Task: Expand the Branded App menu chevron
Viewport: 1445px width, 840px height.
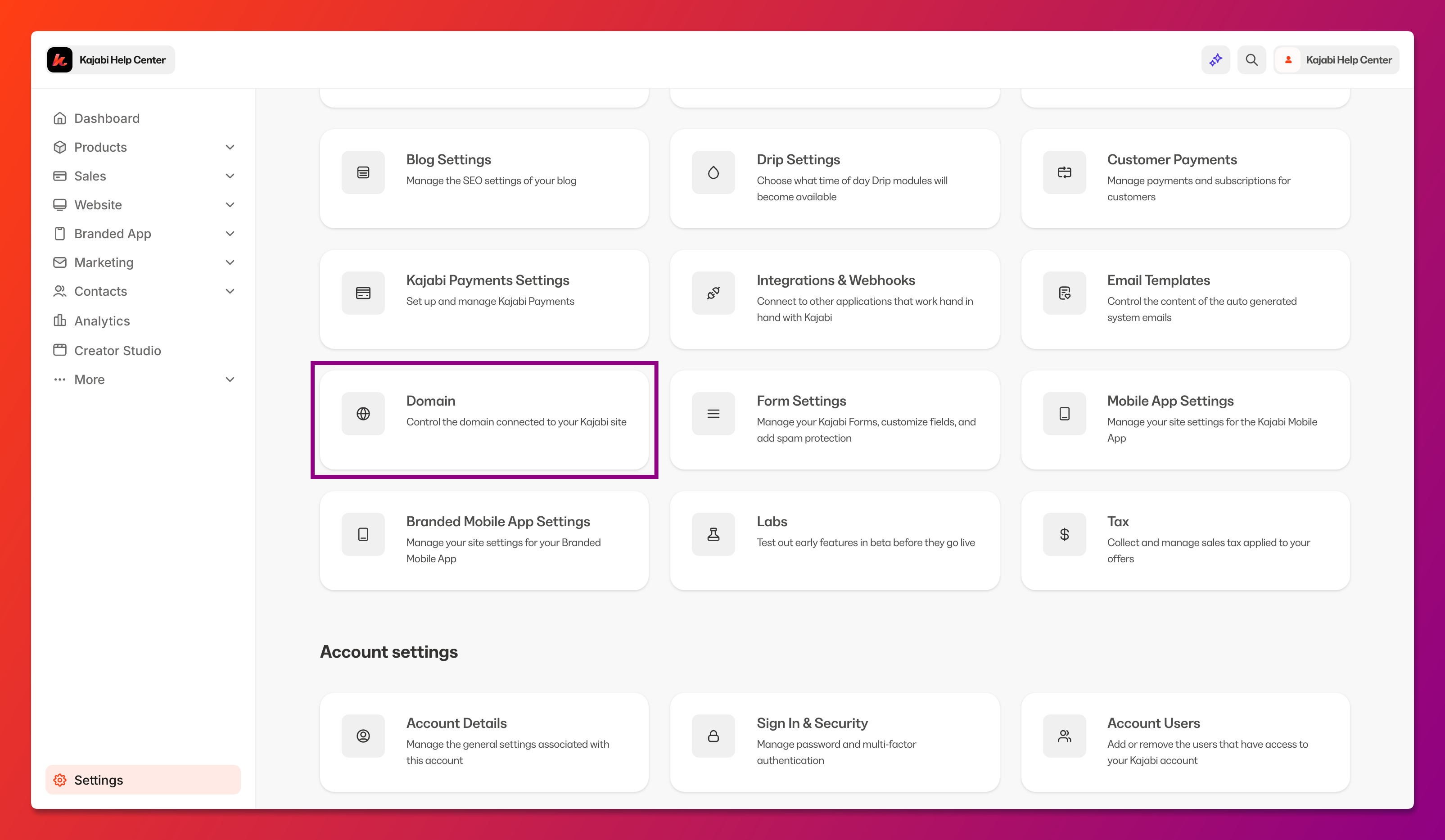Action: click(x=230, y=233)
